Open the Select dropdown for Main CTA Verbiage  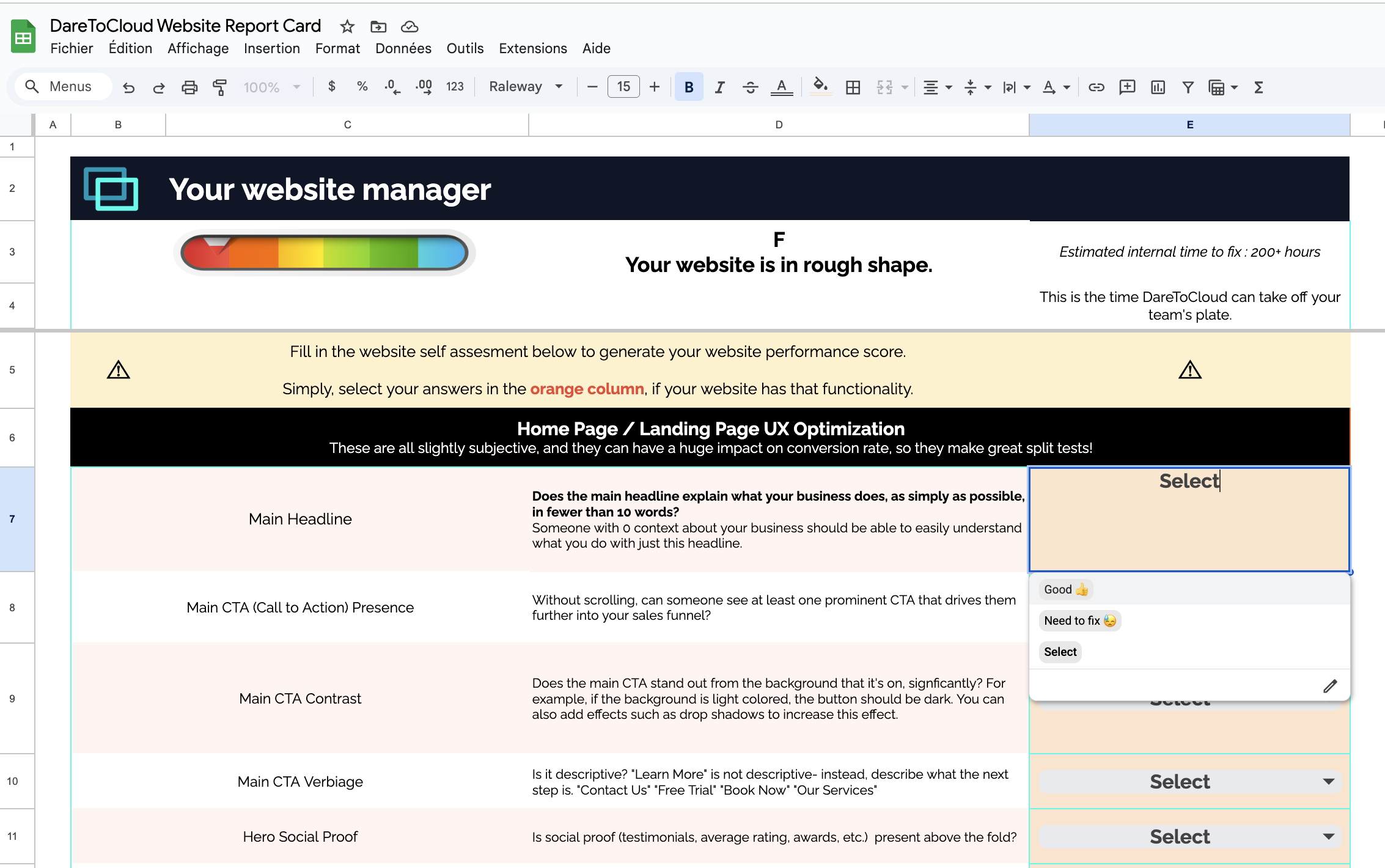[1328, 781]
